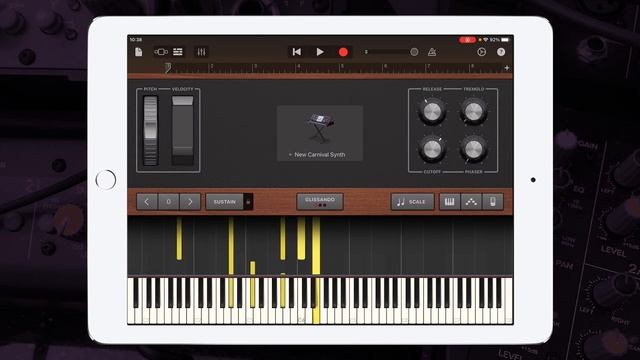The width and height of the screenshot is (640, 360).
Task: Click the playhead marker on ruler
Action: [168, 68]
